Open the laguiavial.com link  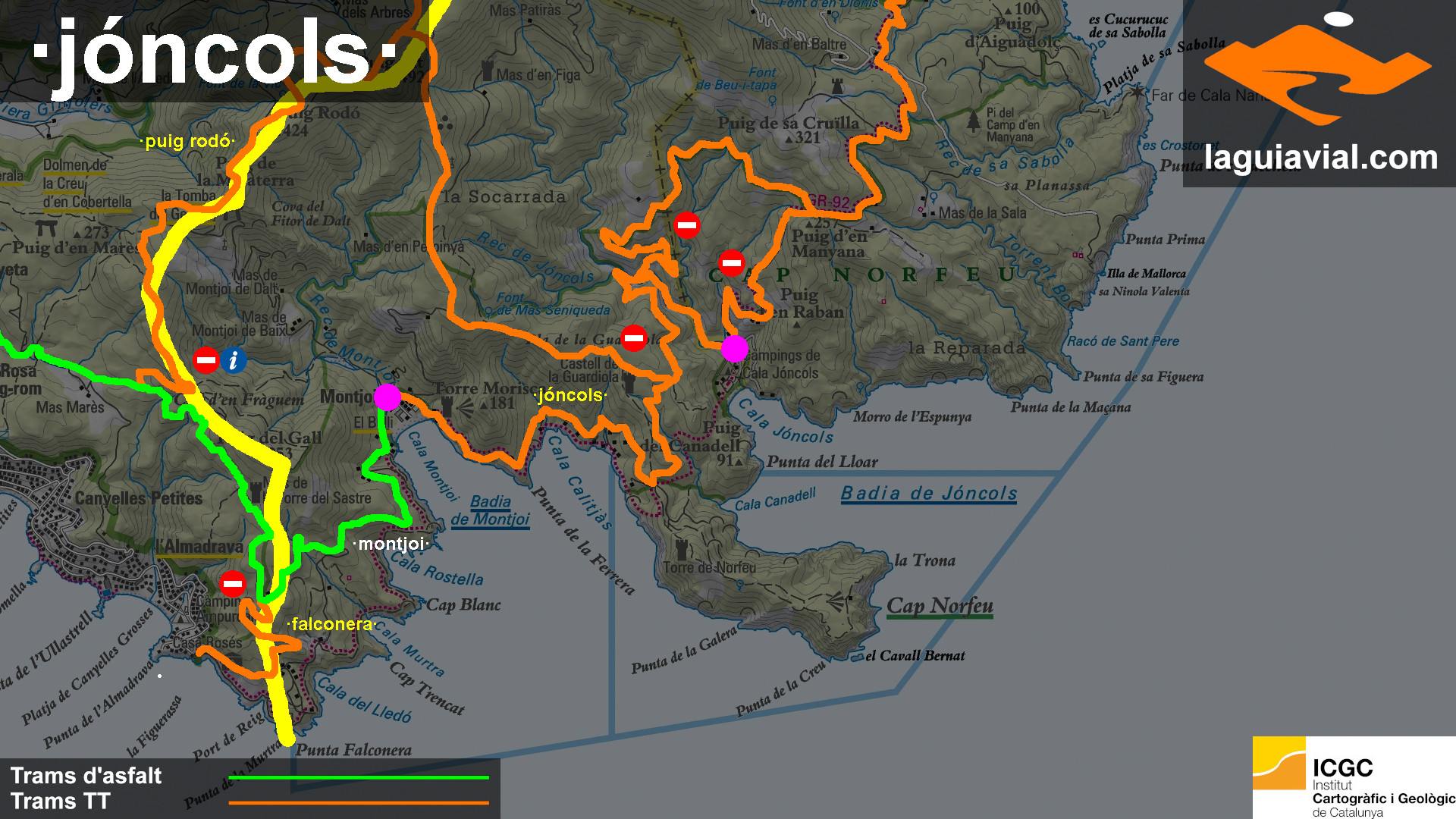pos(1320,158)
